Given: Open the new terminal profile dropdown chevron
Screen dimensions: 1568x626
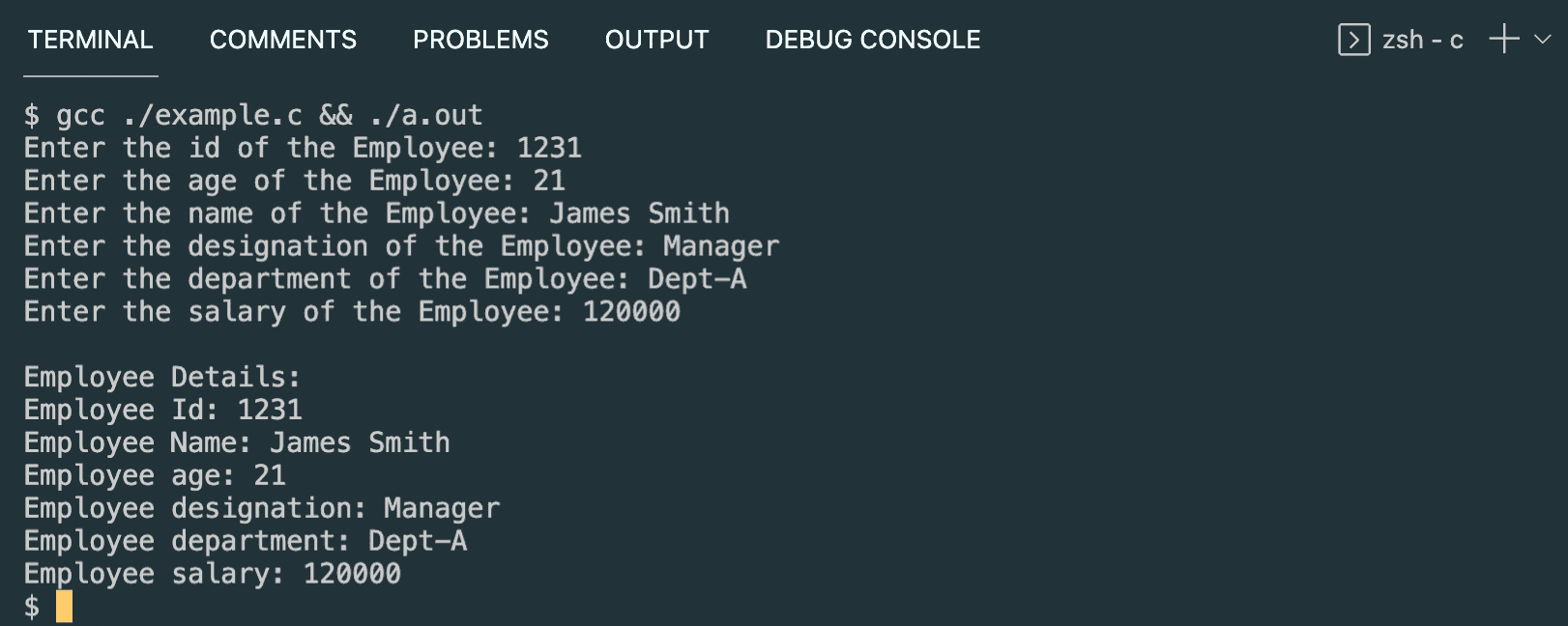Looking at the screenshot, I should [1541, 40].
